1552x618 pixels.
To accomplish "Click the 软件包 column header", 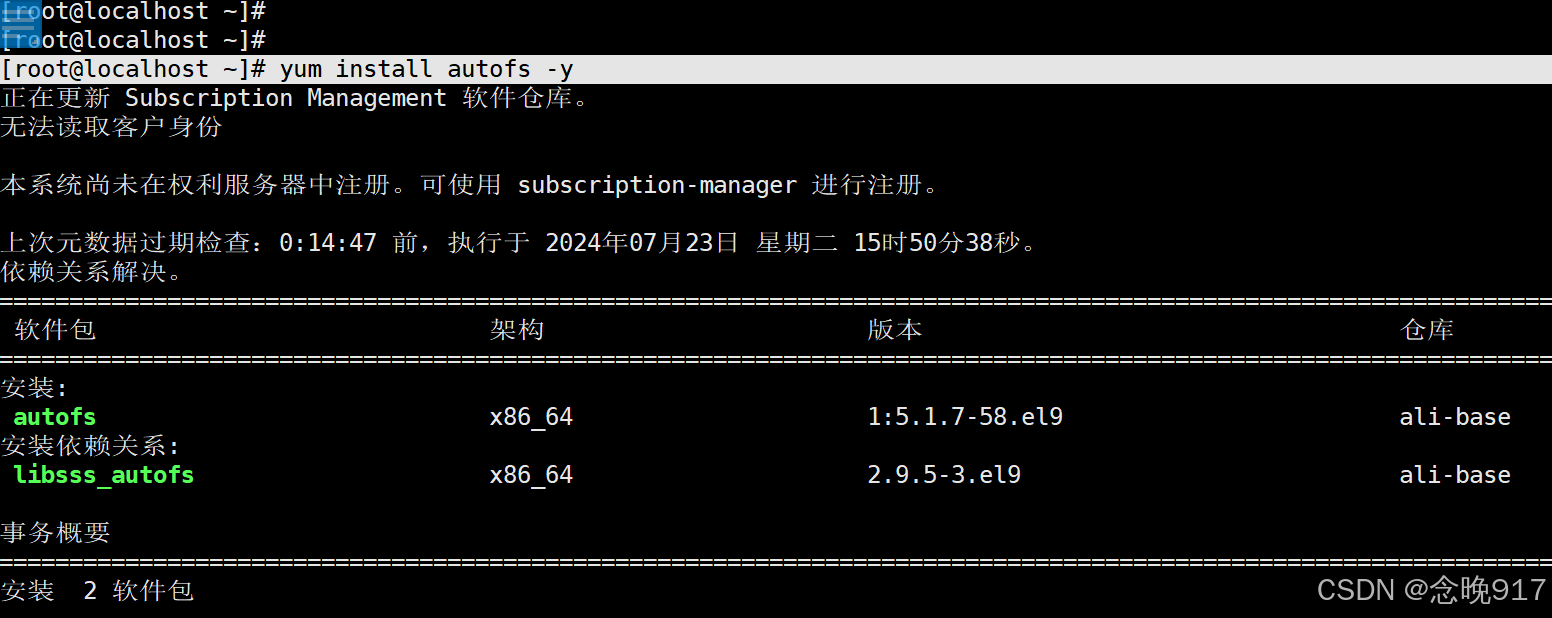I will coord(55,330).
